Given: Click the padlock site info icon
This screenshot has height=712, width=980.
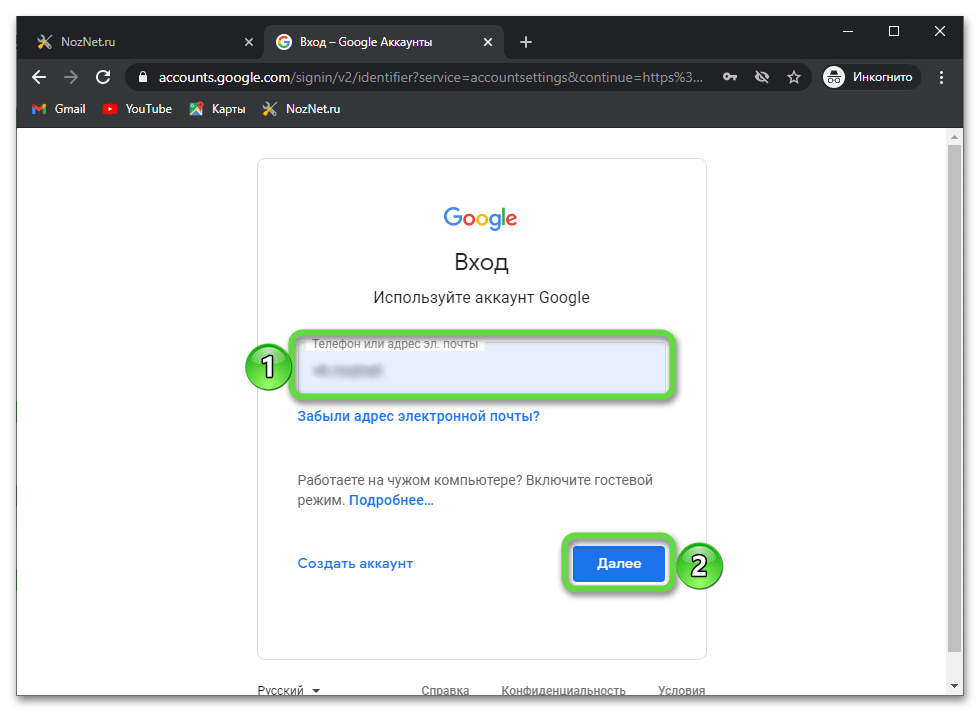Looking at the screenshot, I should click(x=143, y=77).
